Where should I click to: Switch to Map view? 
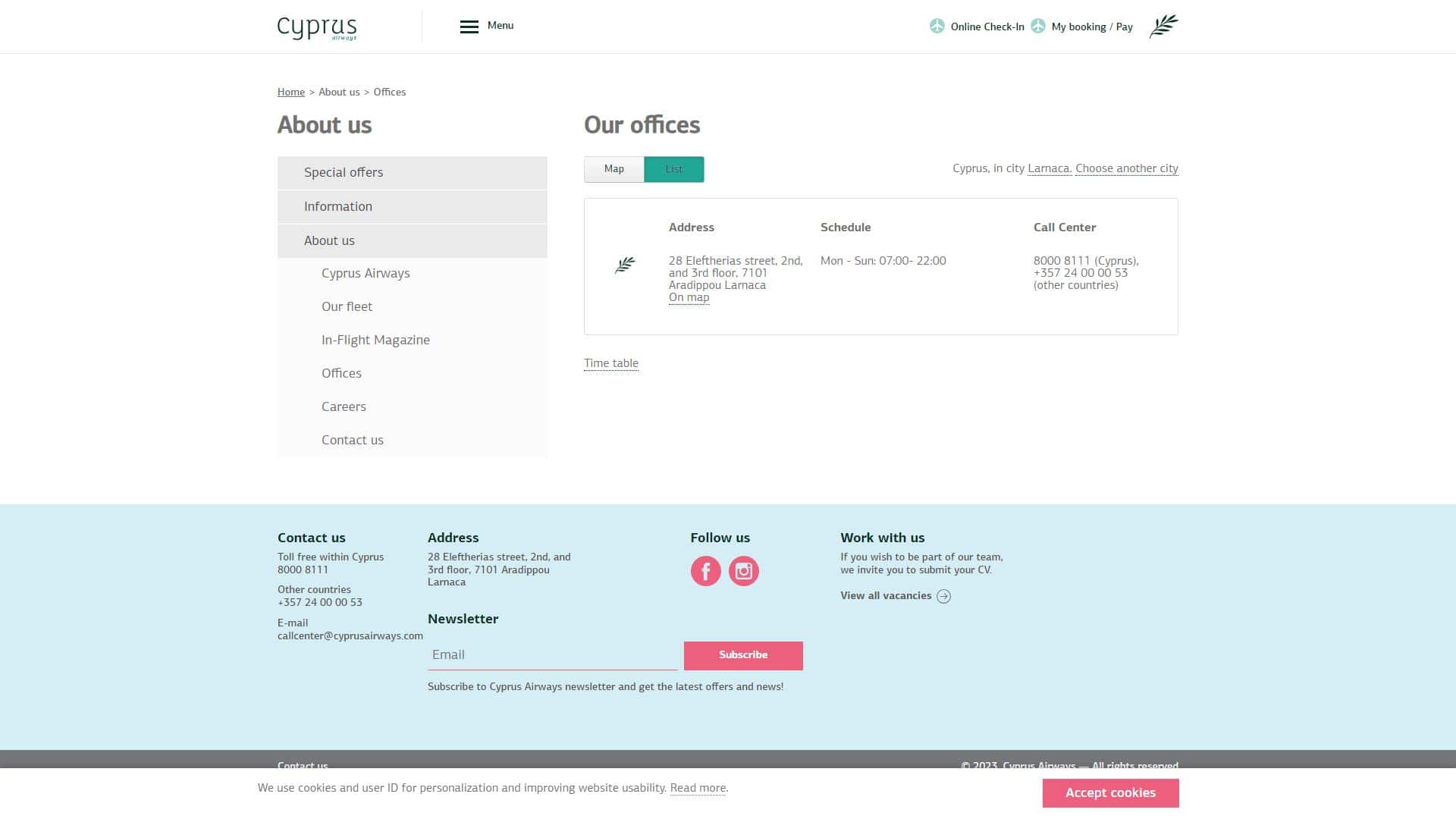tap(613, 169)
